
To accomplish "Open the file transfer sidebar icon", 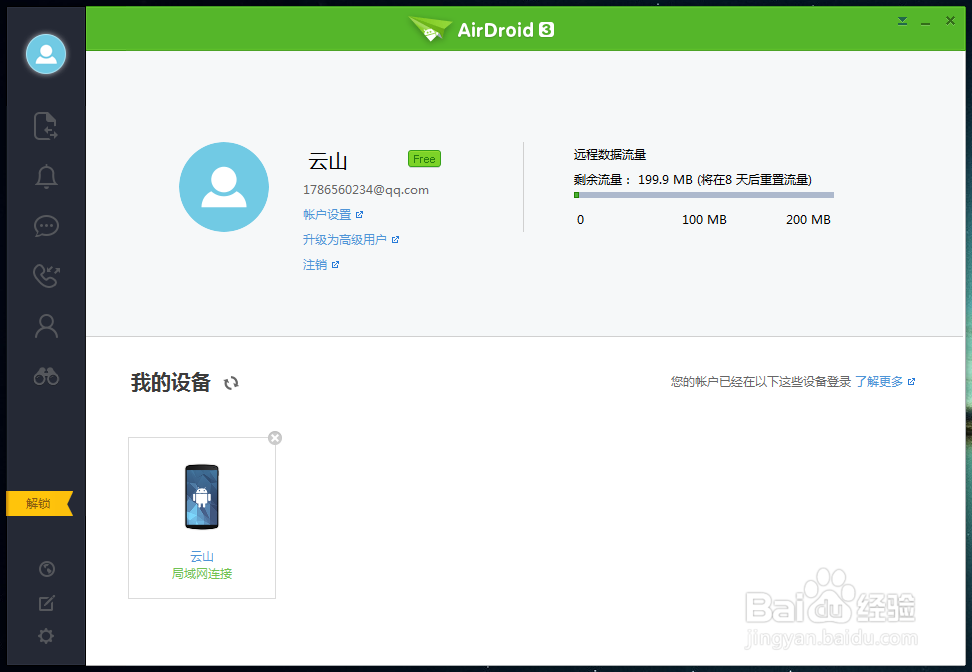I will (46, 126).
